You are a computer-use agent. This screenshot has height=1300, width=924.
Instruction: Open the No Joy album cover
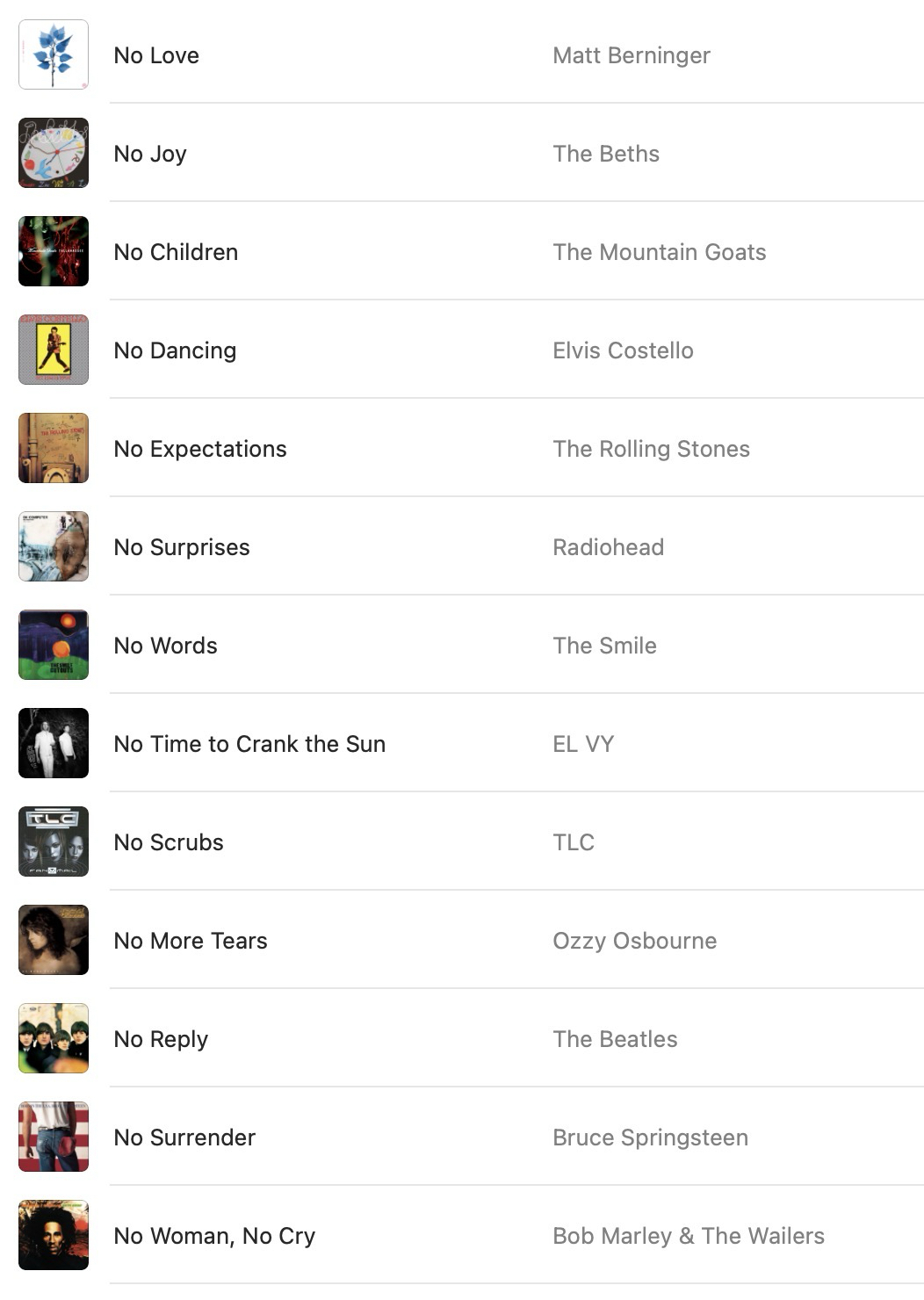[54, 153]
